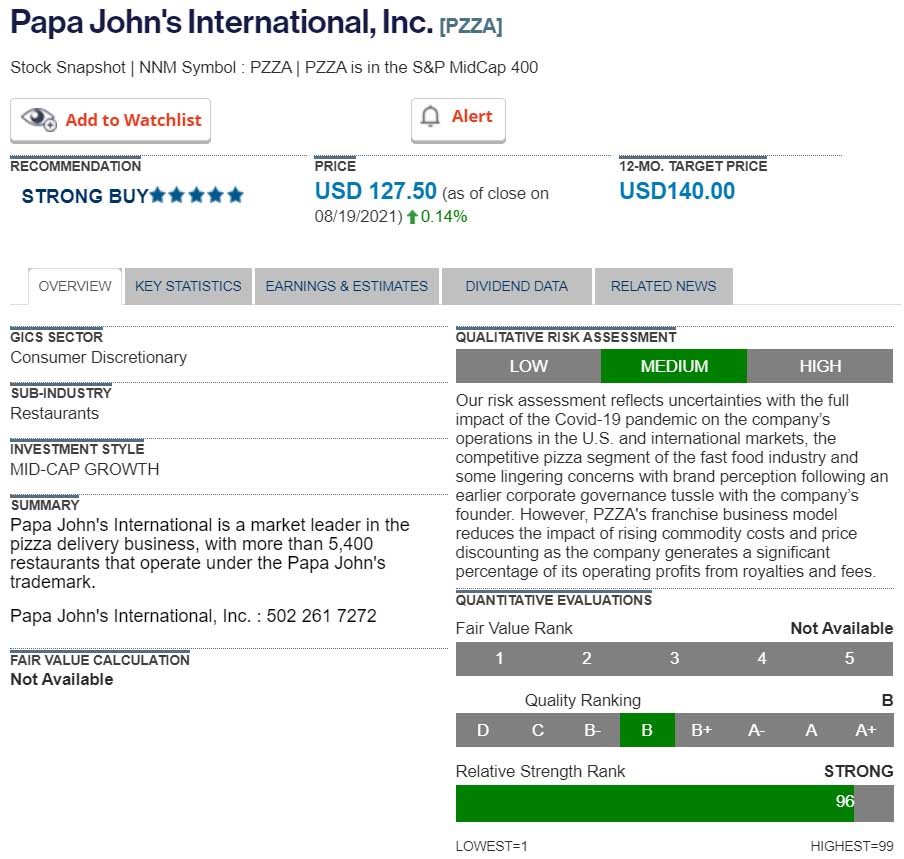The image size is (904, 859).
Task: Go to the Dividend Data tab
Action: tap(516, 286)
